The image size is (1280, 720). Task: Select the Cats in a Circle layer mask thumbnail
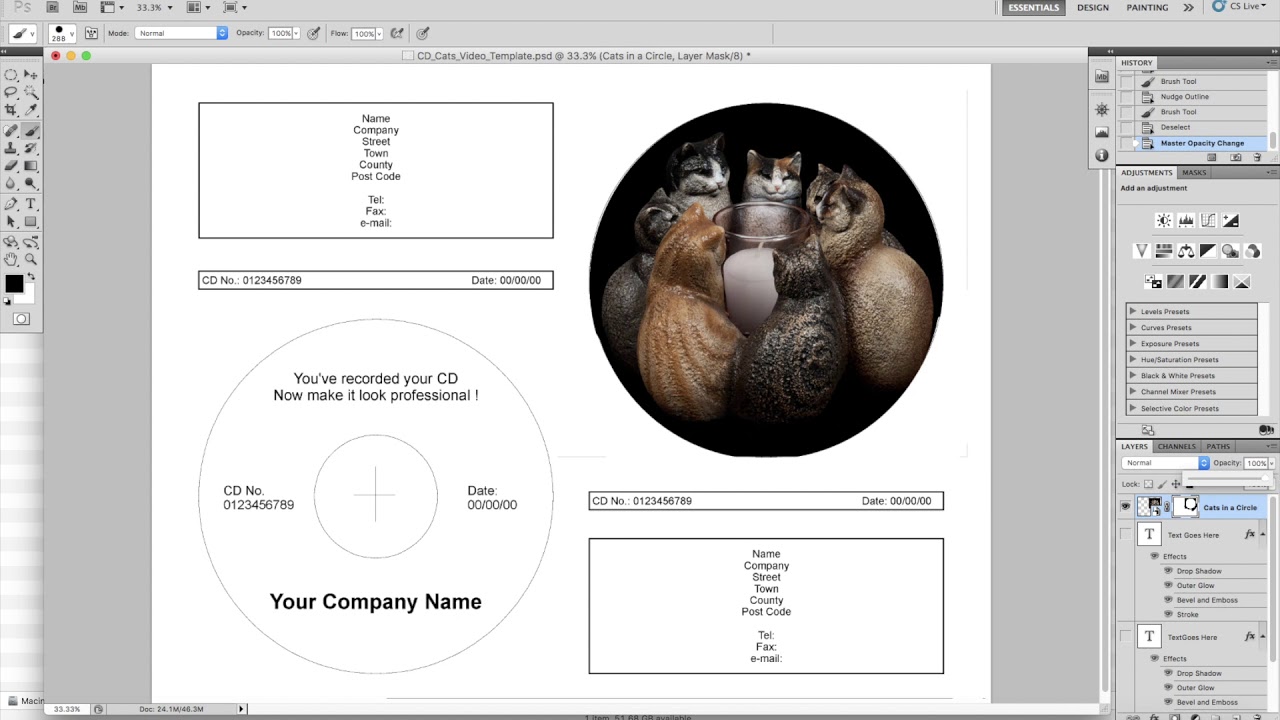click(1186, 506)
